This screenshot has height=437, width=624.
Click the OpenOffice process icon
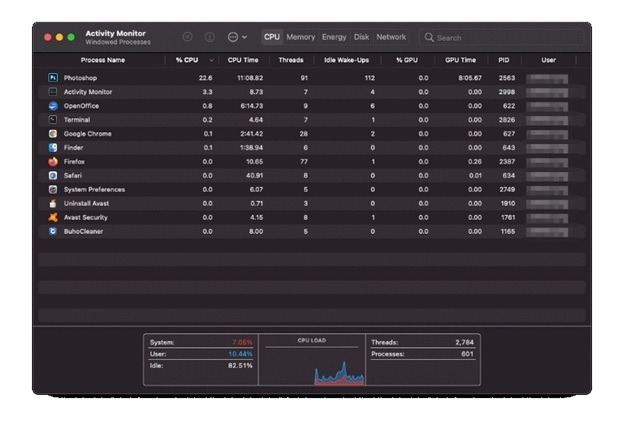53,106
